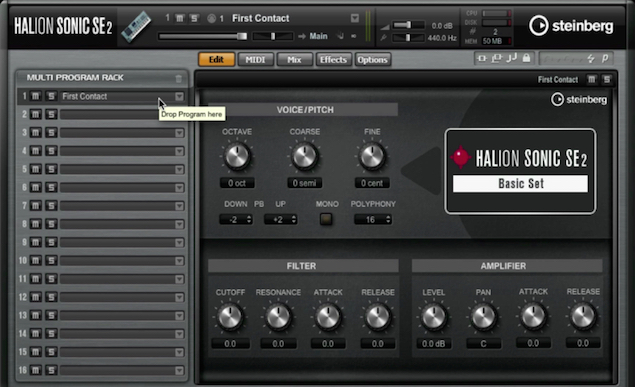This screenshot has height=387, width=635.
Task: Click the 0 semi value field
Action: [305, 183]
